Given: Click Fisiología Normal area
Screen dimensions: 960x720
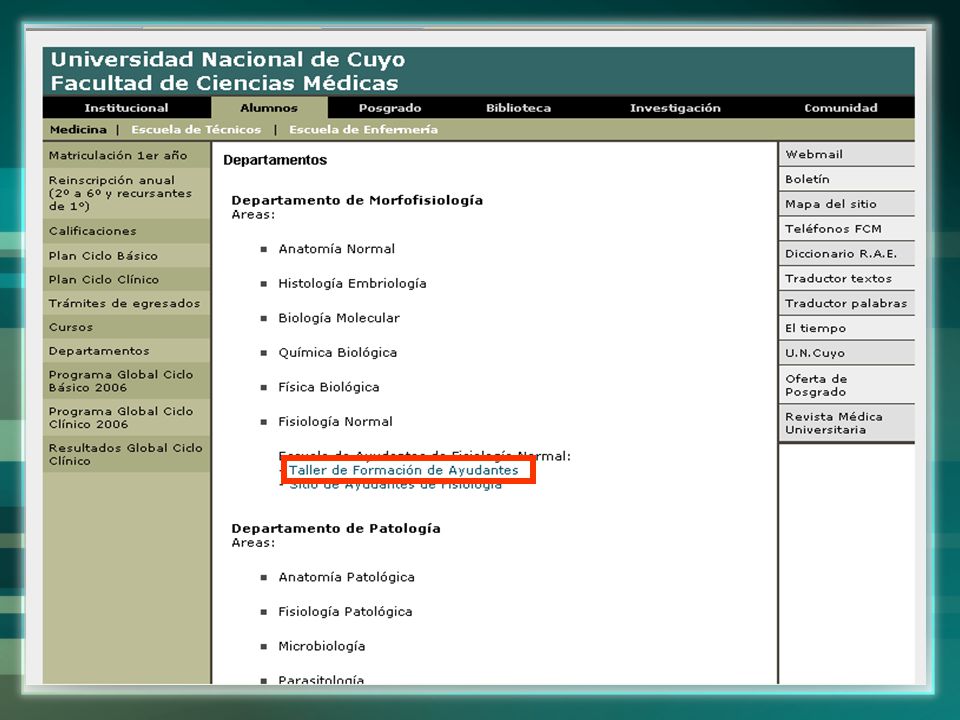Looking at the screenshot, I should [x=336, y=422].
